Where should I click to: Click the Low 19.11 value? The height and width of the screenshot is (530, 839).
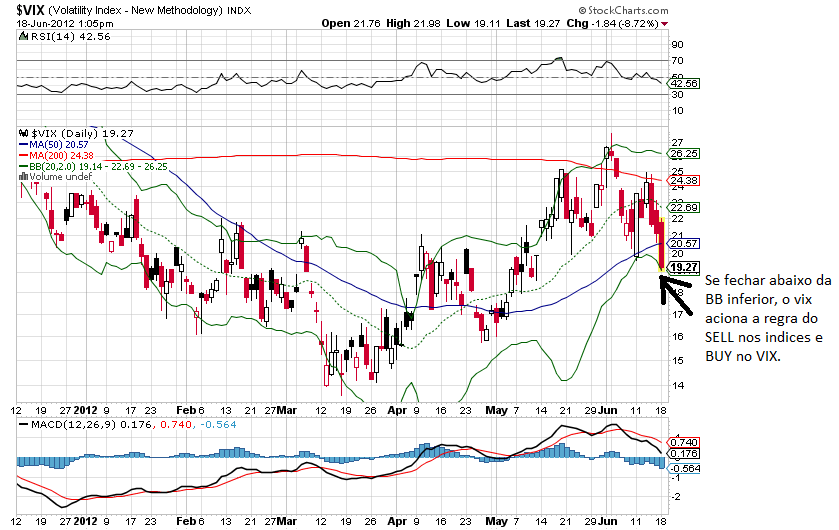(x=473, y=24)
